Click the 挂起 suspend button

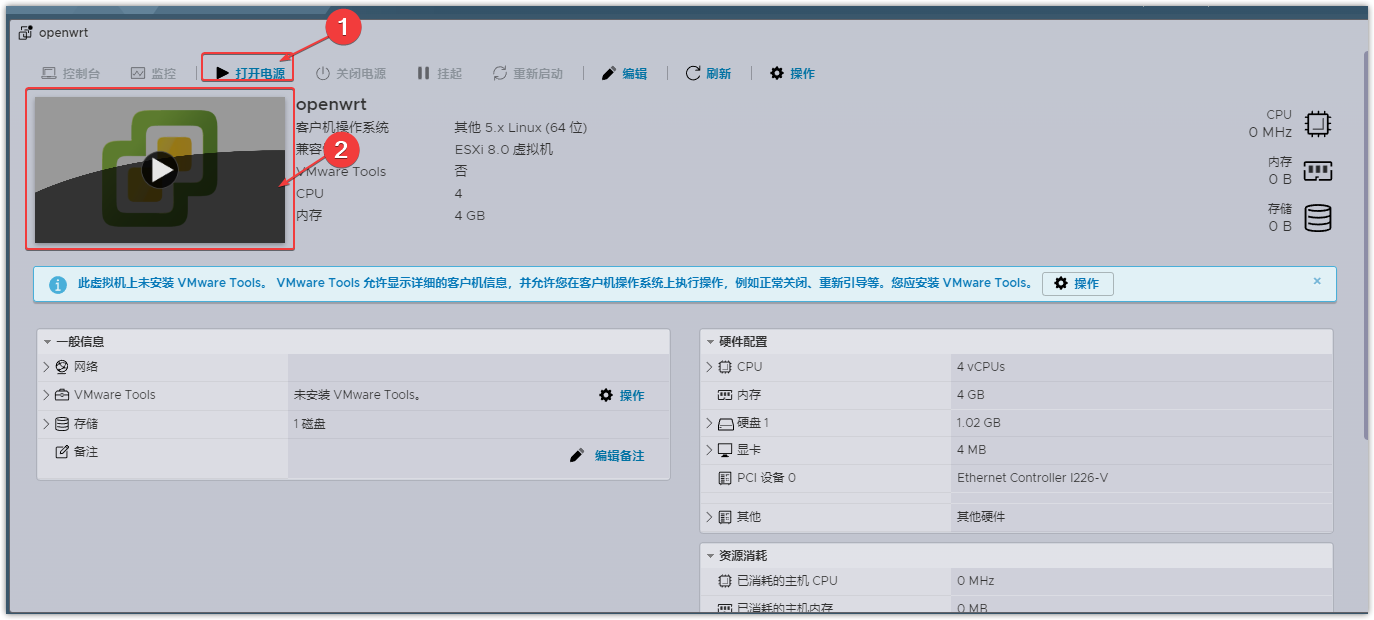(439, 73)
